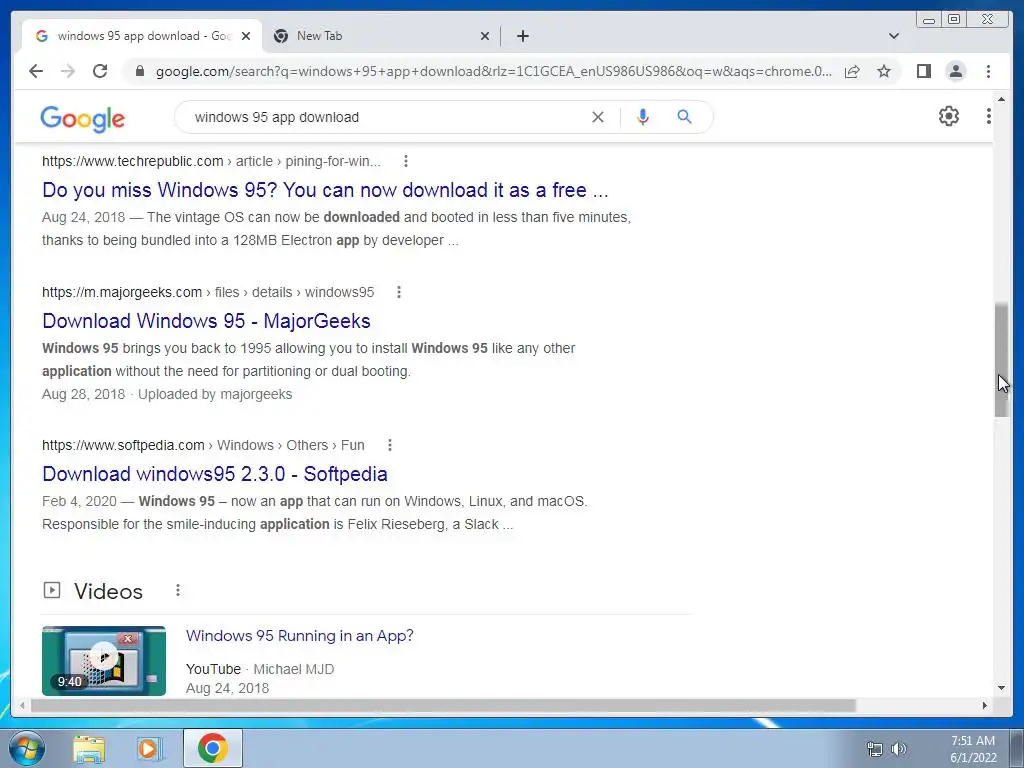Share this page via share icon
Image resolution: width=1024 pixels, height=768 pixels.
pos(852,71)
